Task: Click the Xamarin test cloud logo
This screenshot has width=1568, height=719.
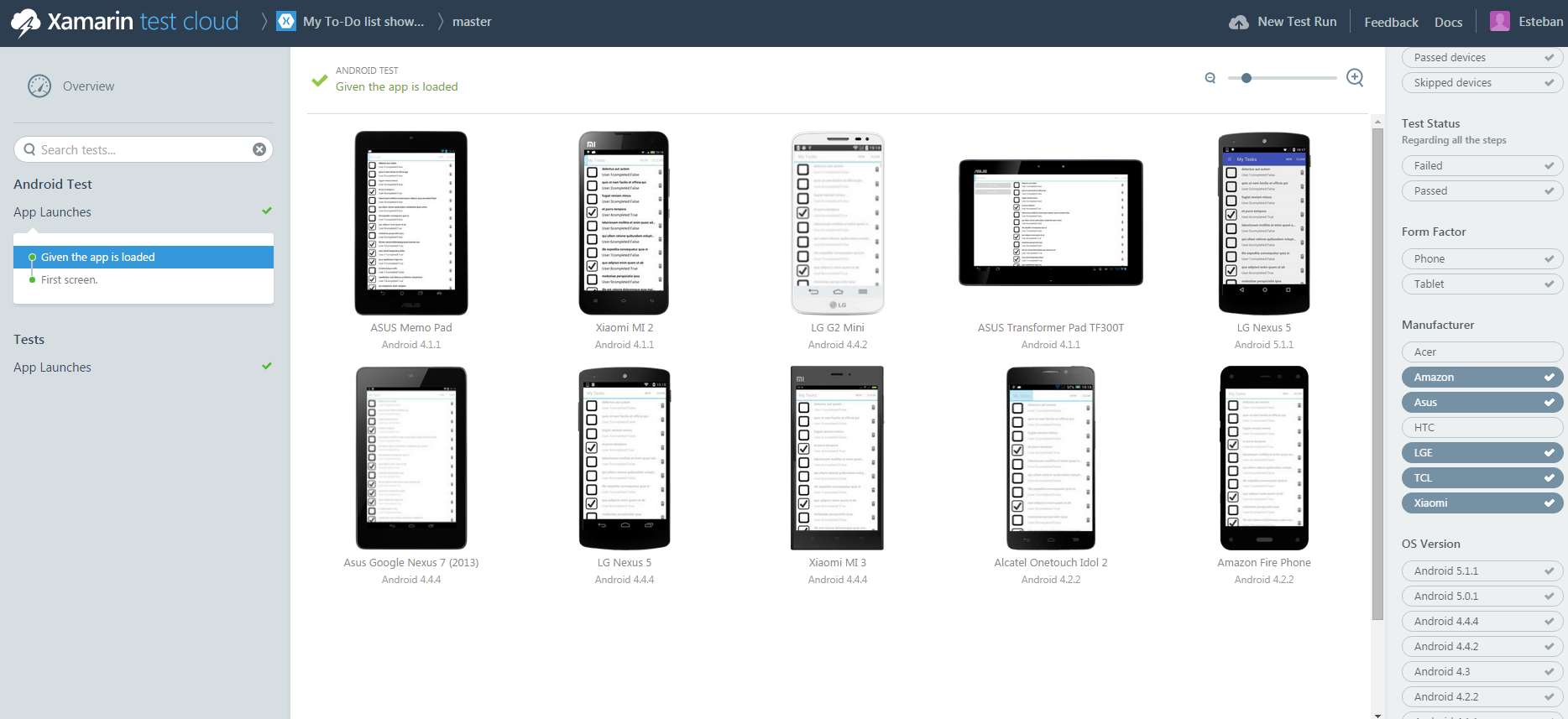Action: [x=125, y=22]
